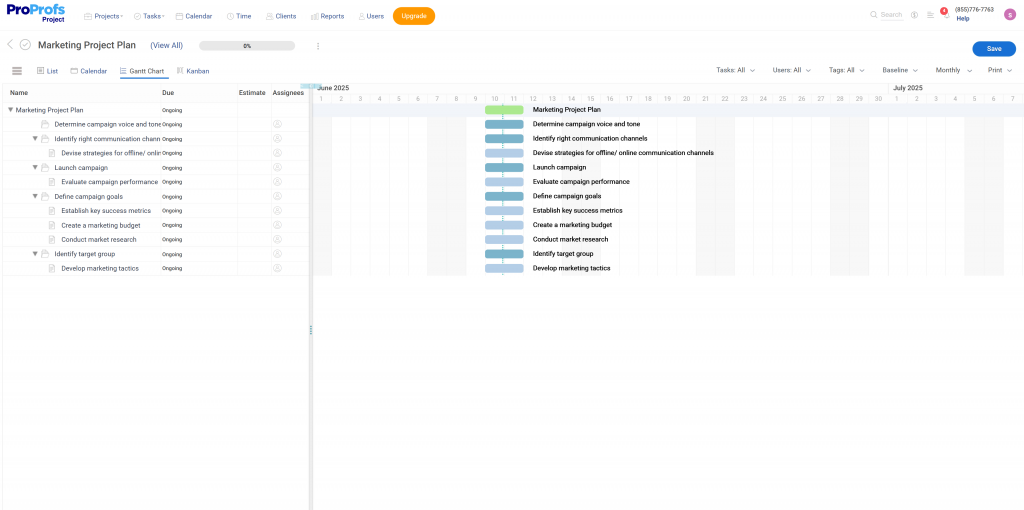This screenshot has height=510, width=1024.
Task: Click the Launch campaign Gantt bar
Action: [x=504, y=167]
